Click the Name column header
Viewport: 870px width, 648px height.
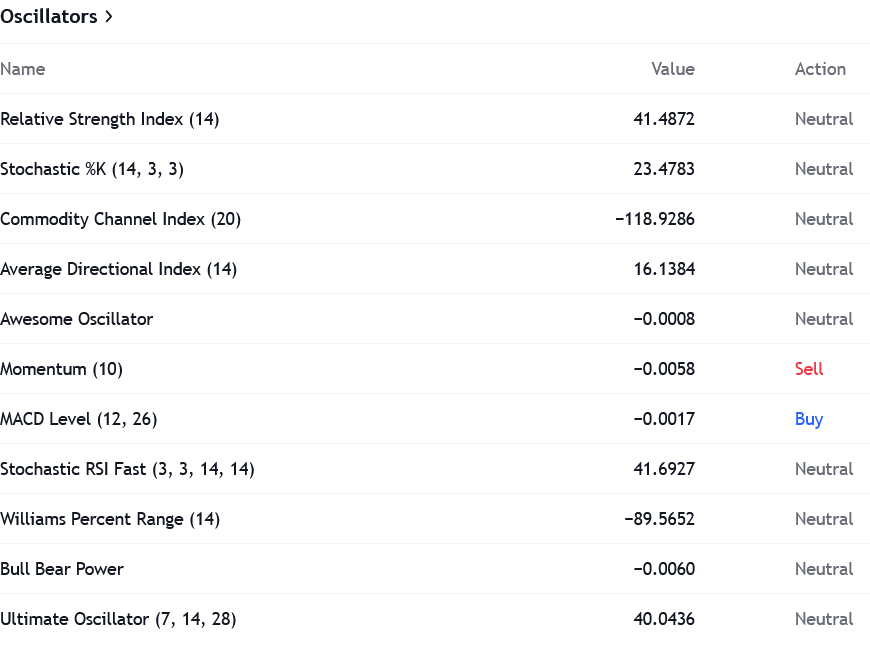click(x=23, y=69)
